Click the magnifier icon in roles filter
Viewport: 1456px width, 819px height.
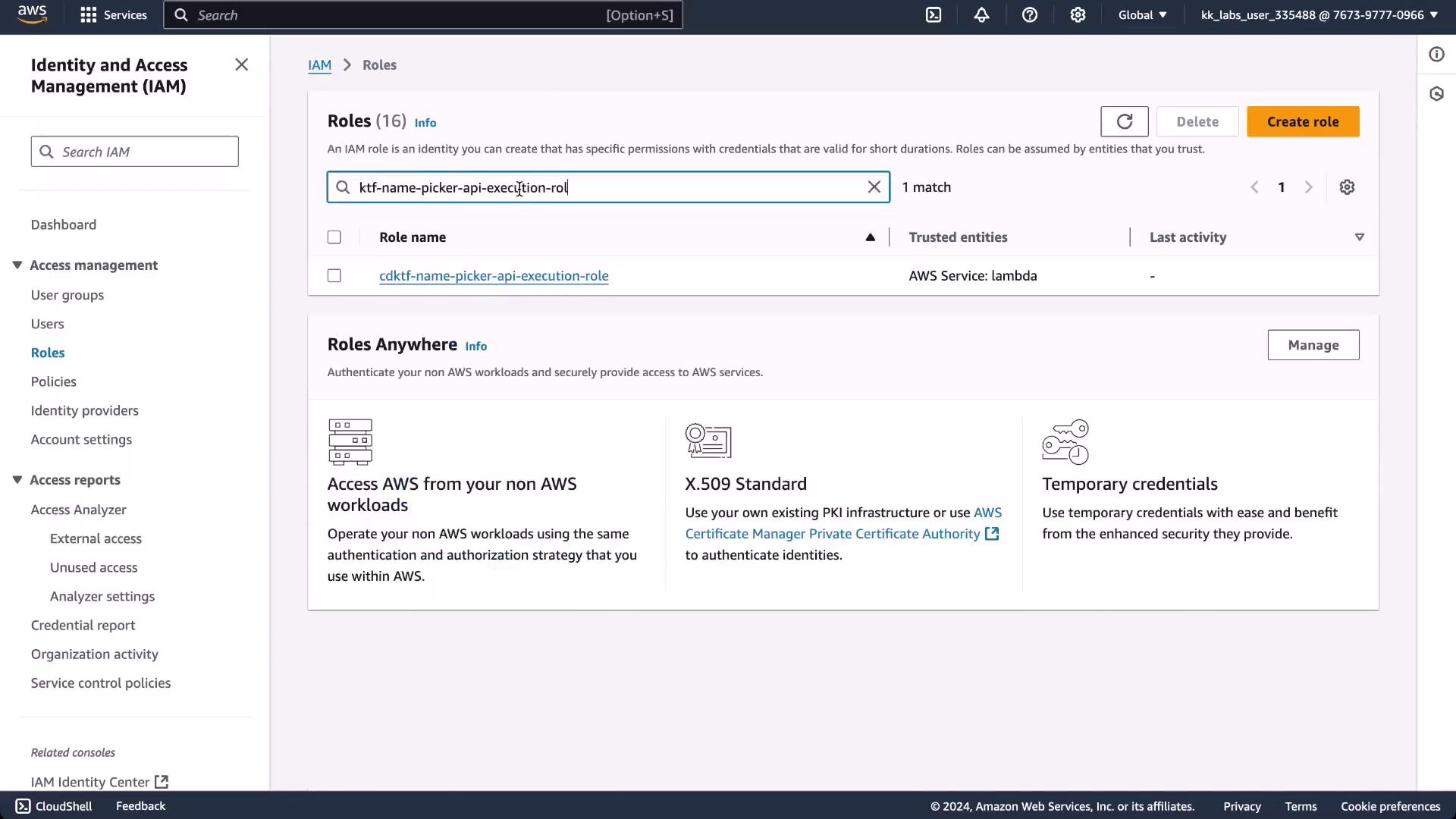343,187
